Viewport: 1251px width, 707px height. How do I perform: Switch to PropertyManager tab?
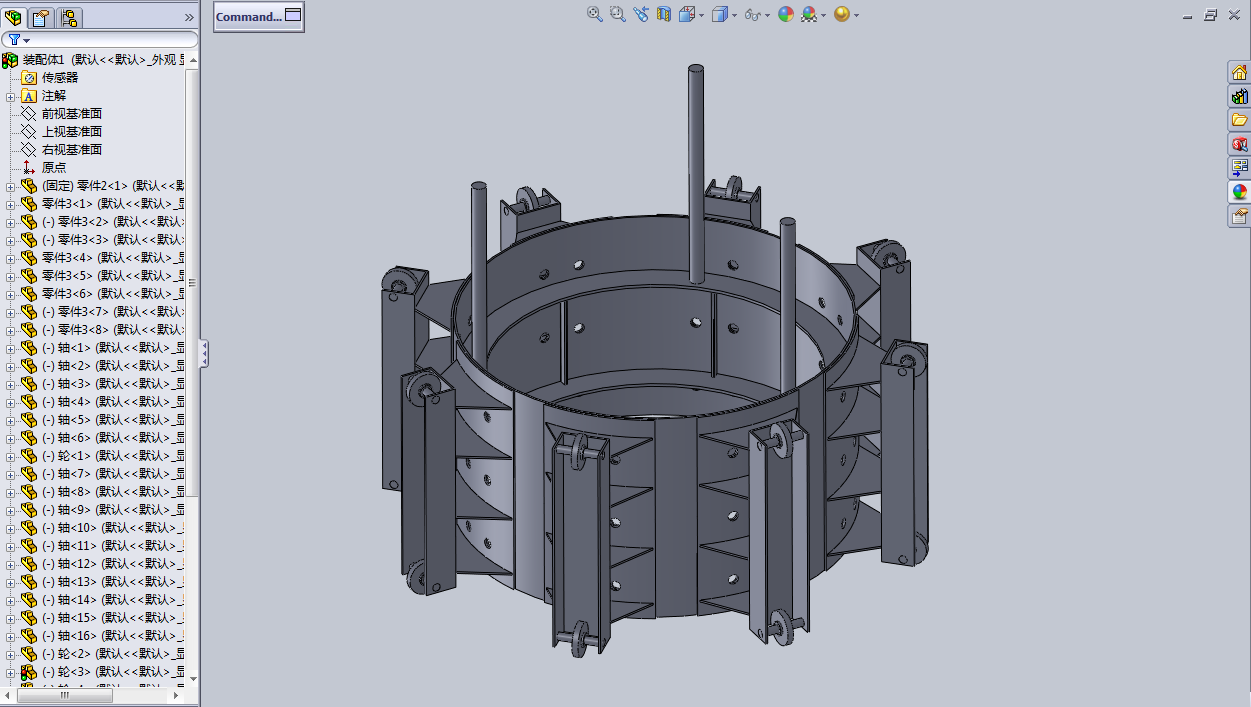[x=41, y=17]
